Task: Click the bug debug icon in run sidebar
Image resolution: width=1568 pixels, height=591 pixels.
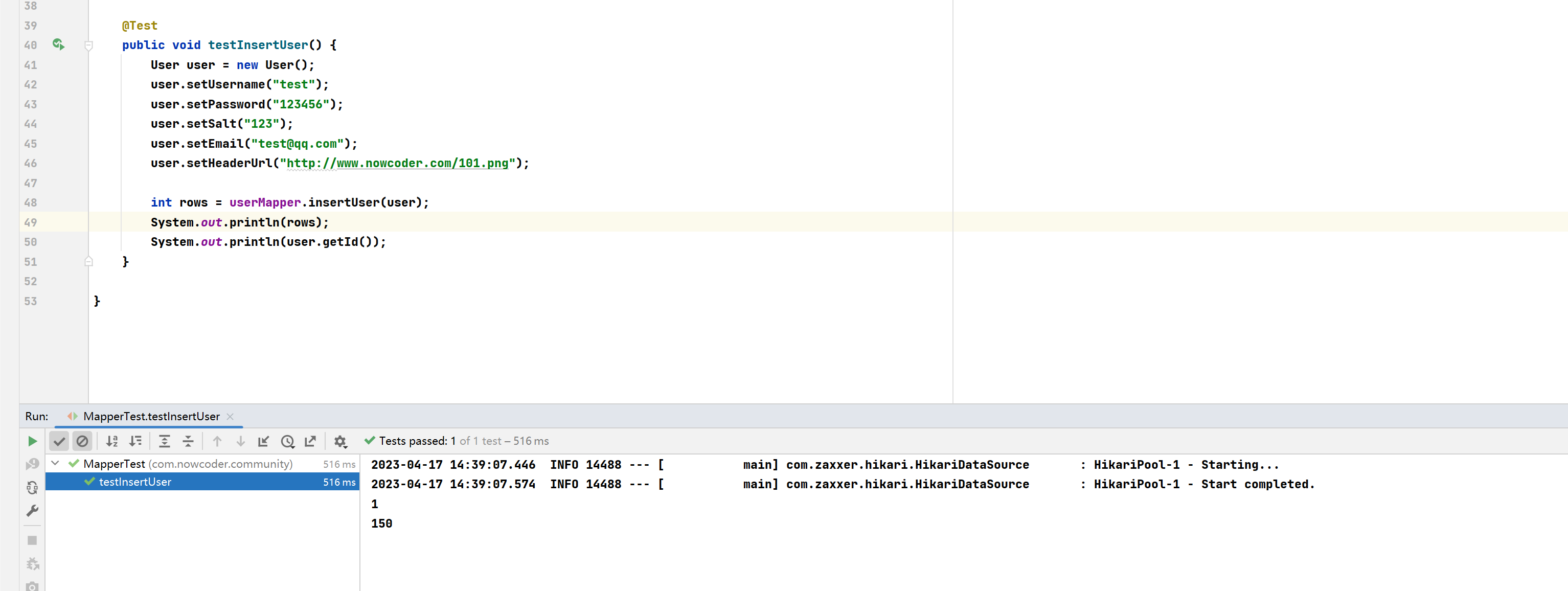Action: pos(33,563)
